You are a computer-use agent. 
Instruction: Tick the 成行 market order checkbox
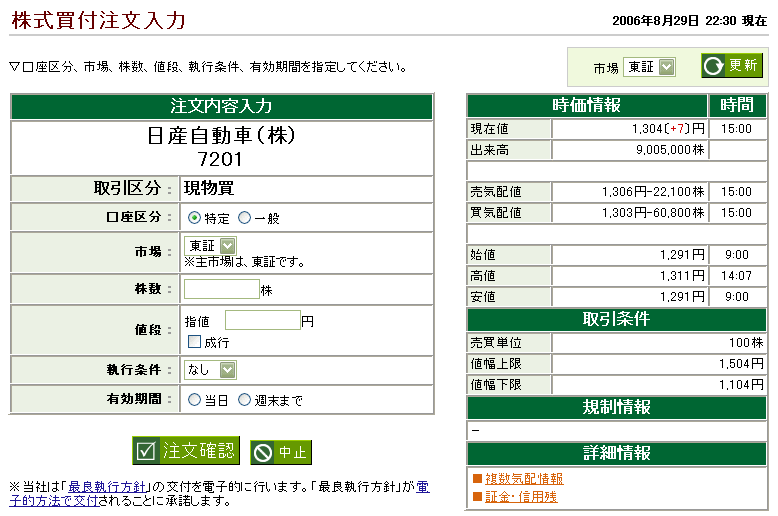[x=194, y=341]
